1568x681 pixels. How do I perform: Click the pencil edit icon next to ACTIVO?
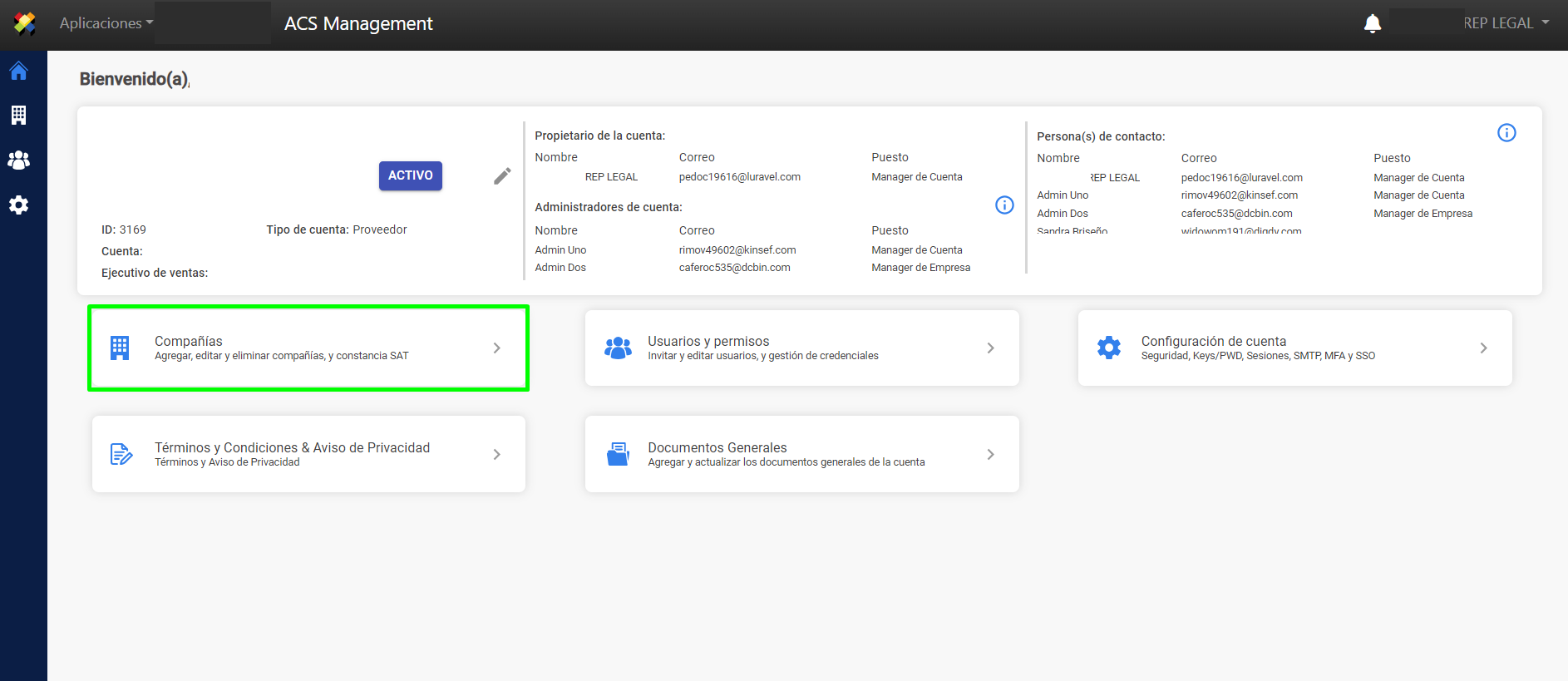click(x=502, y=176)
